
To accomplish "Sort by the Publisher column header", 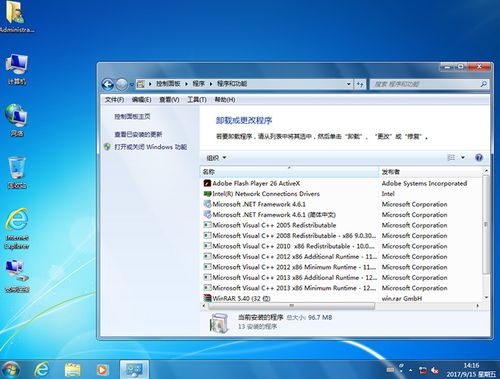I will pyautogui.click(x=430, y=172).
